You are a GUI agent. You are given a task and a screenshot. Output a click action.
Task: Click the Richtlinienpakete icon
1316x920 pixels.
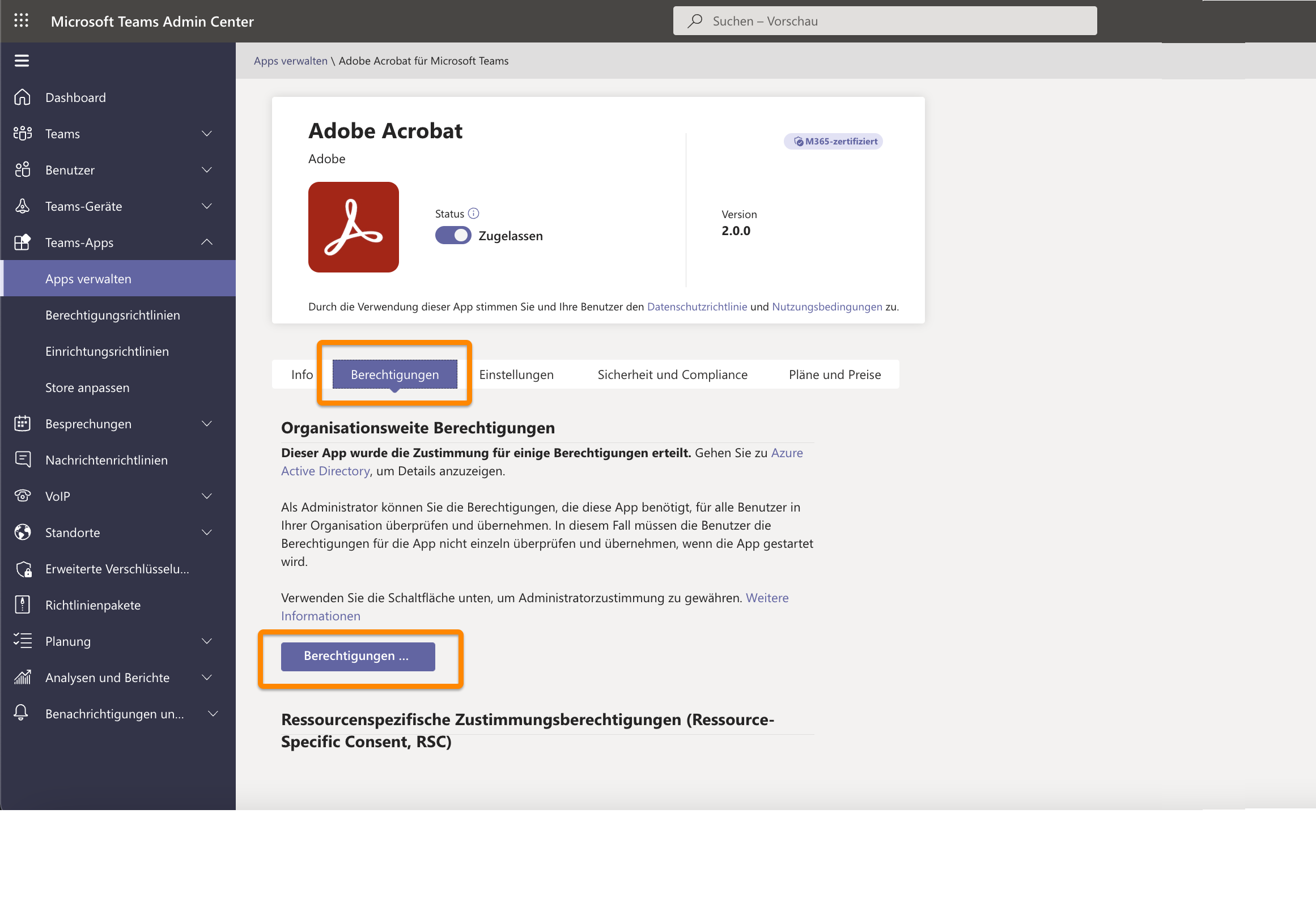coord(22,605)
